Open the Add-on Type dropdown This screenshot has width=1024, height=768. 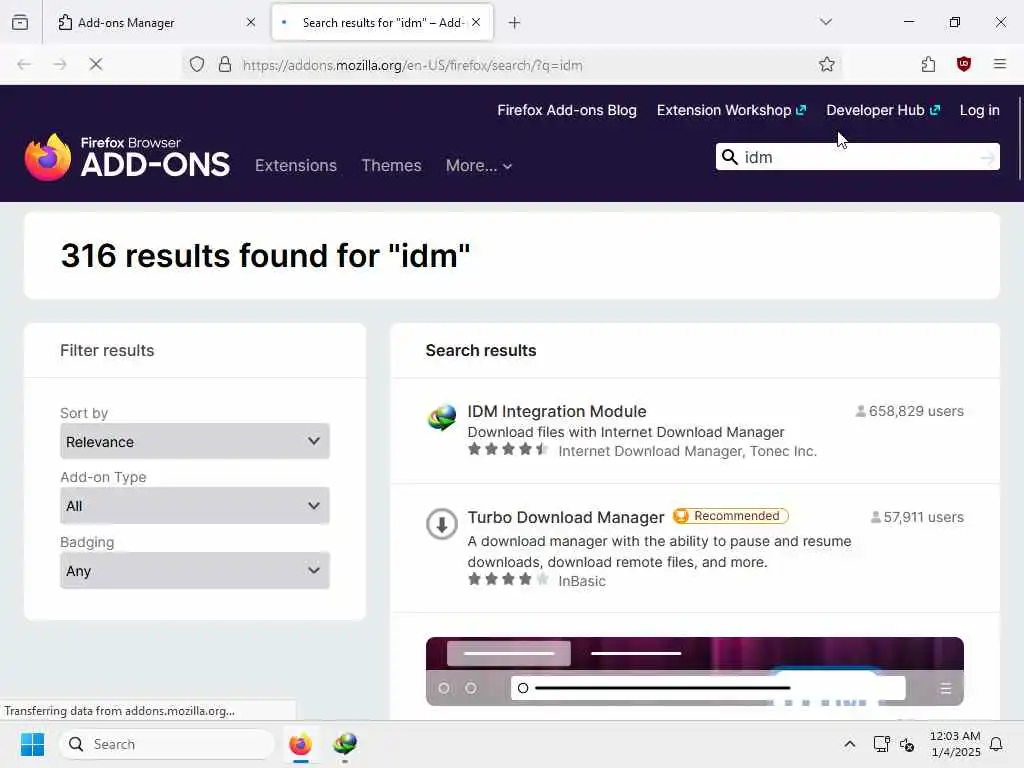pos(195,505)
